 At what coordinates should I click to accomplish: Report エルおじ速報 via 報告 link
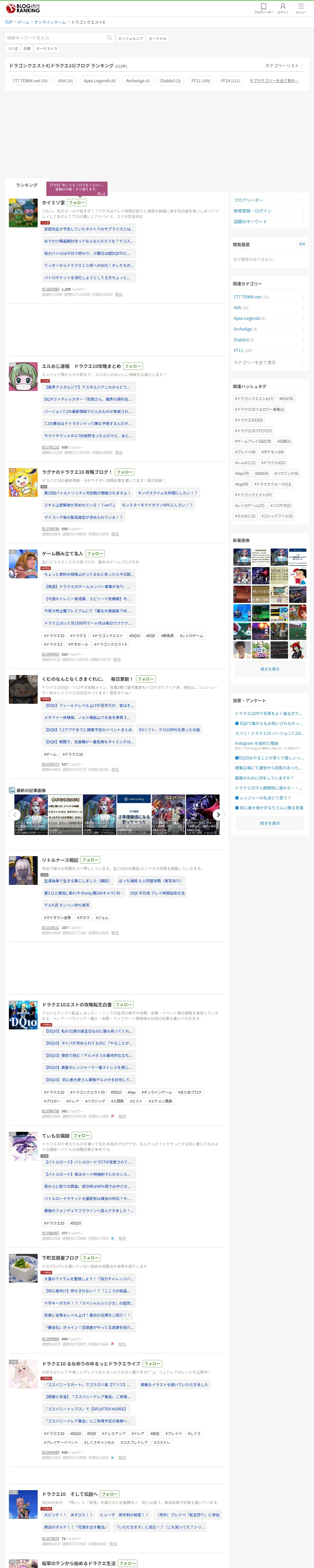point(119,453)
